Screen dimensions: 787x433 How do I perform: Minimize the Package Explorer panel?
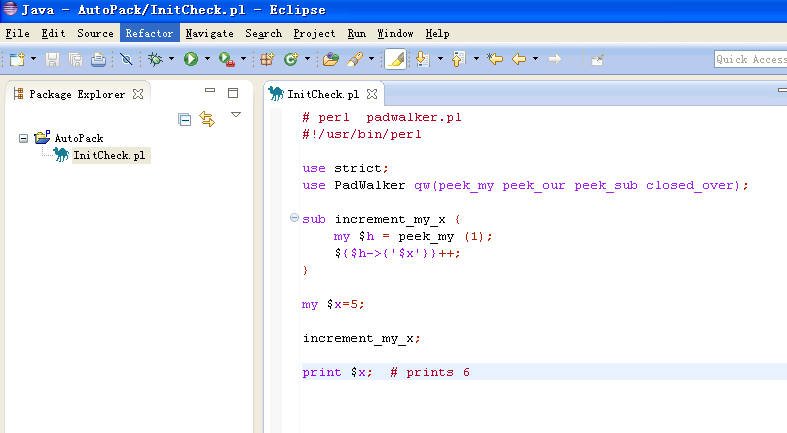pos(210,90)
